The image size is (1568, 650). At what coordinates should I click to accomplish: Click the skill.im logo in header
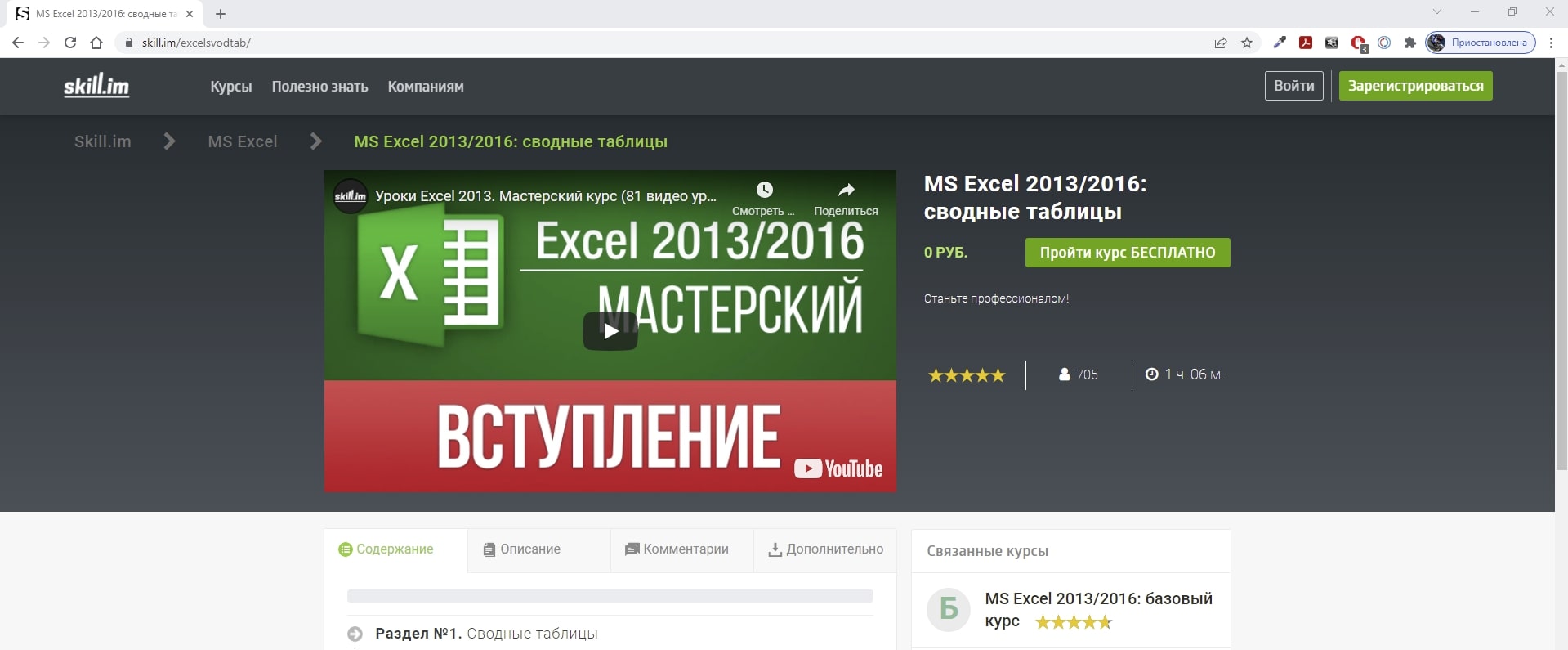point(96,85)
